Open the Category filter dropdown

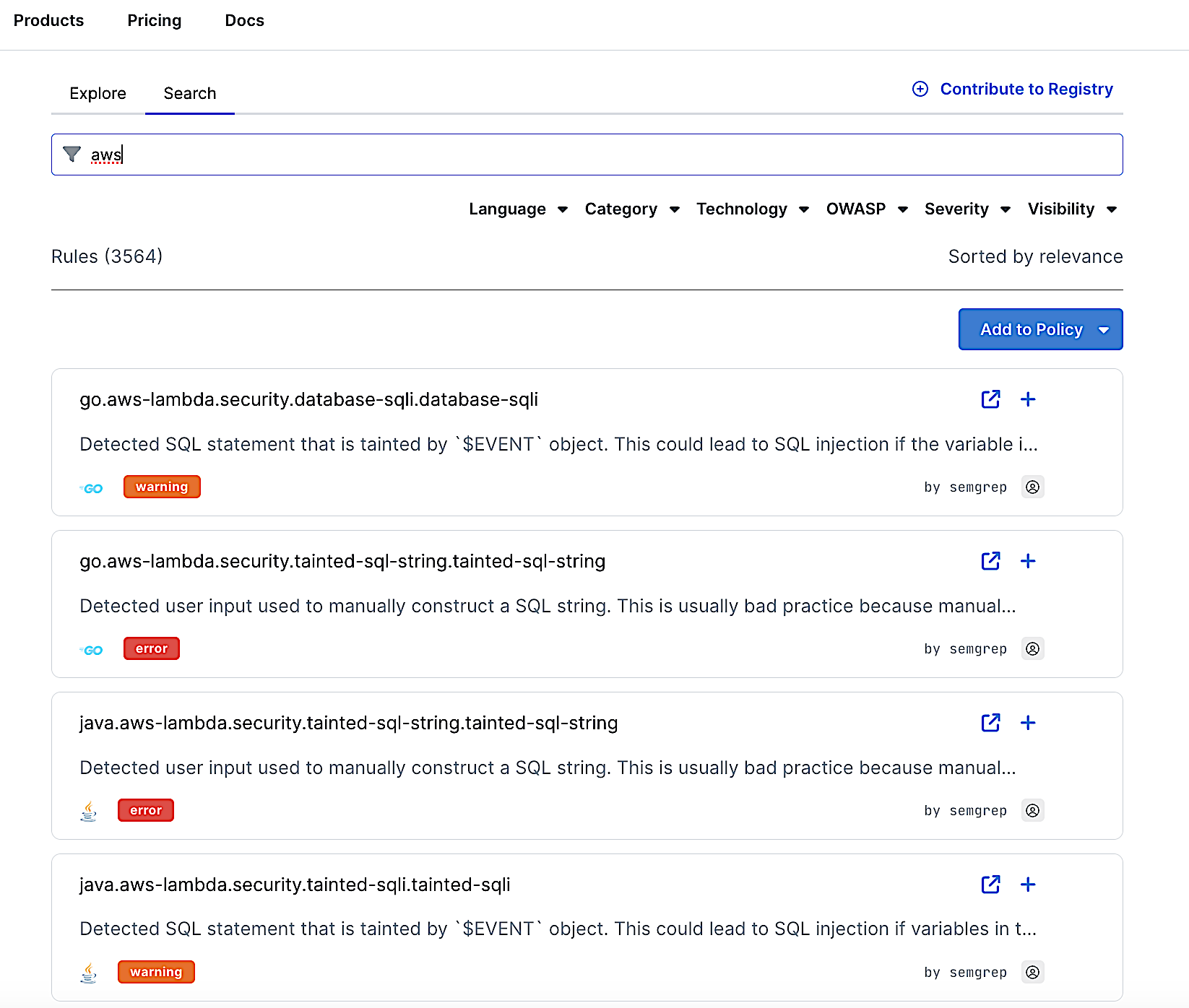point(631,209)
